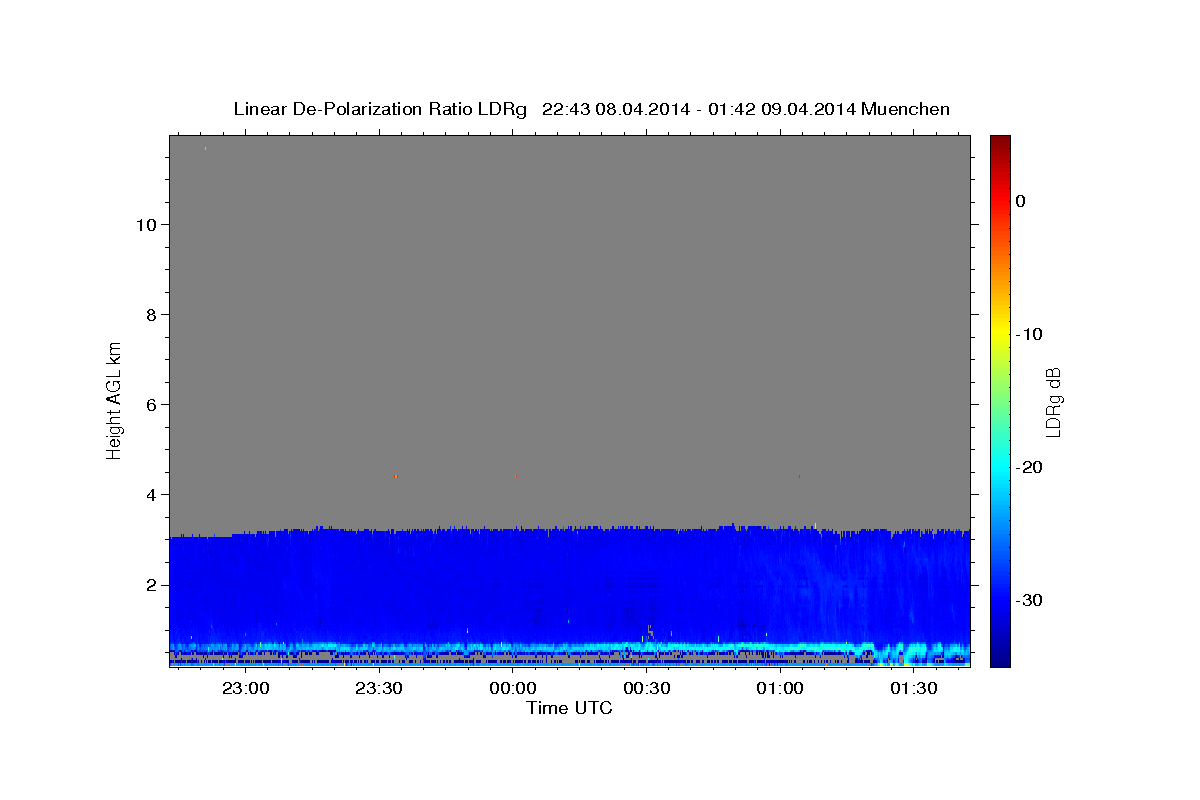The image size is (1200, 800).
Task: Click the height tick label 8
Action: coord(149,315)
